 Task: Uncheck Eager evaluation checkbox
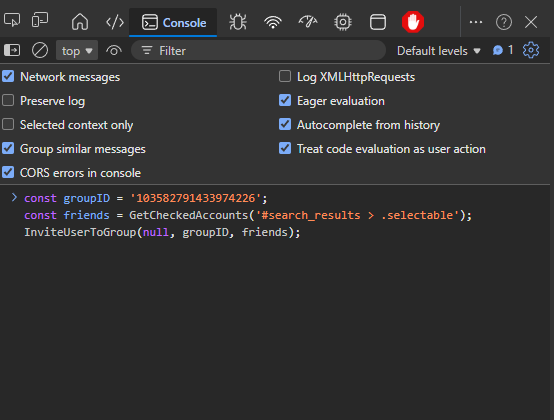pos(285,100)
